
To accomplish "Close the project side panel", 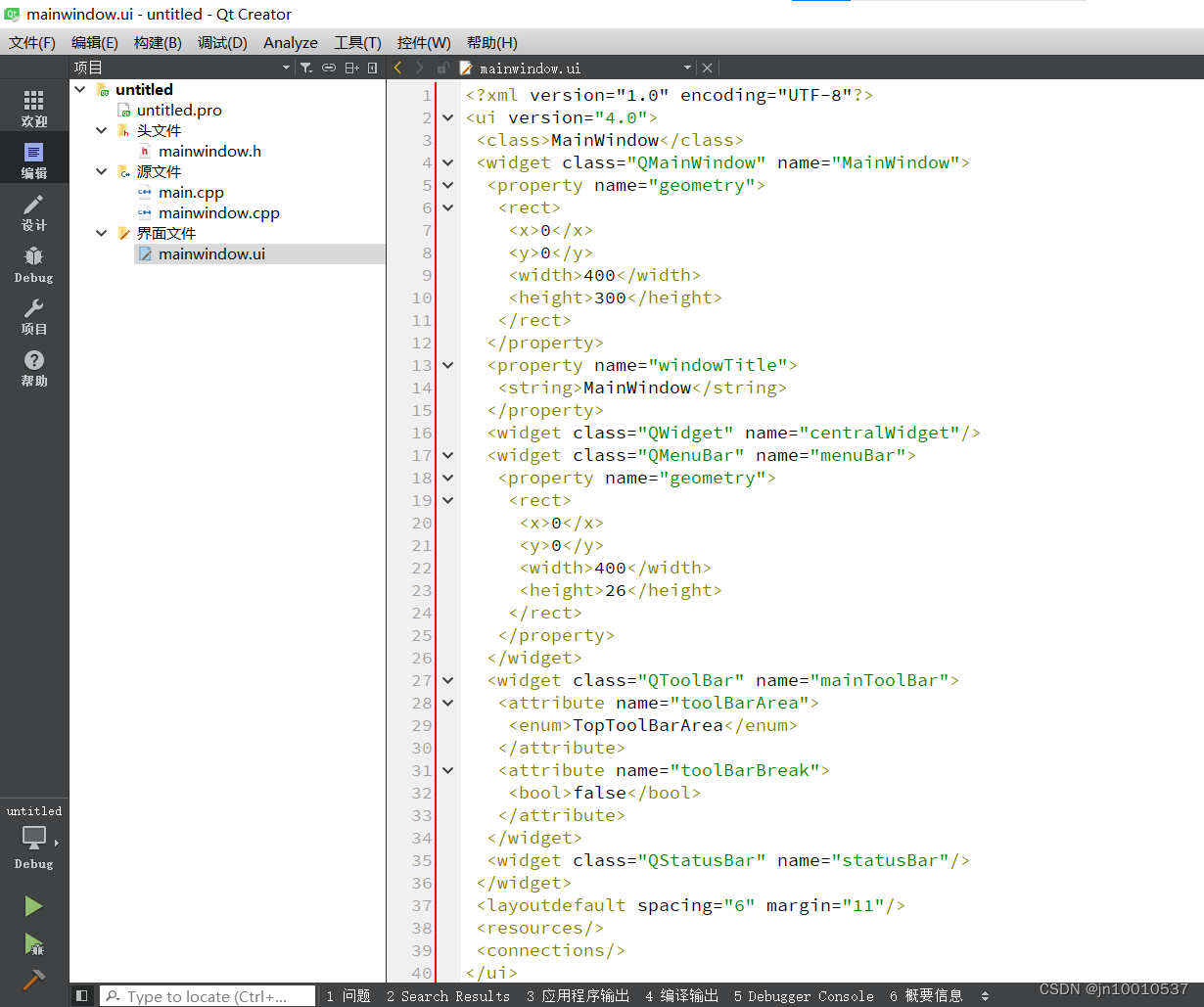I will click(x=373, y=68).
